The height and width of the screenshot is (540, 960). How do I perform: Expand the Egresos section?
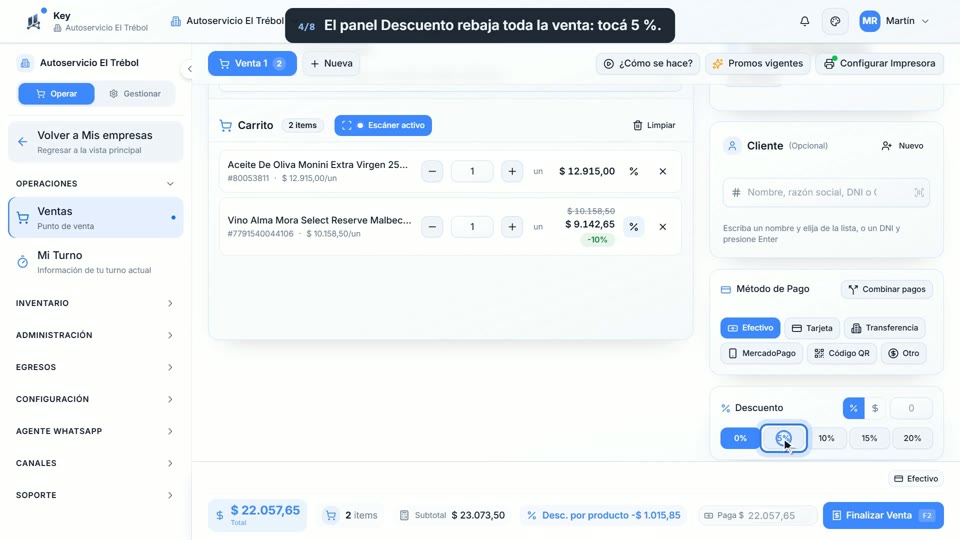pos(95,367)
